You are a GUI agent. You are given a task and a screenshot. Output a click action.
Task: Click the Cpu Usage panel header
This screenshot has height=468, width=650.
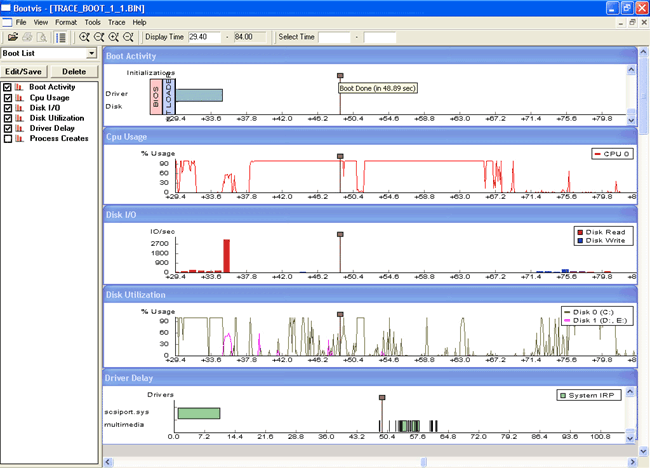point(370,136)
